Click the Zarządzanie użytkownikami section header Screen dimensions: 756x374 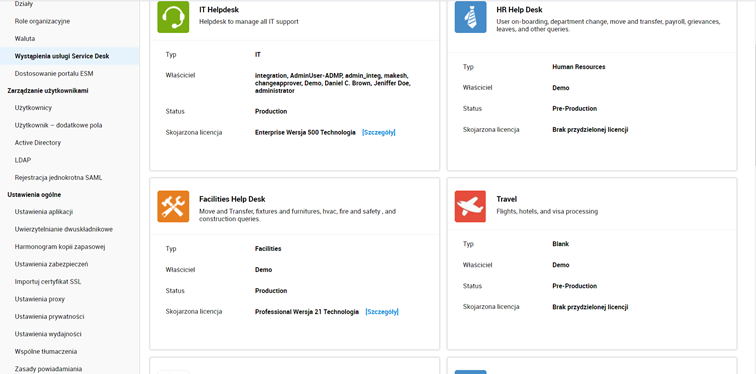[48, 91]
